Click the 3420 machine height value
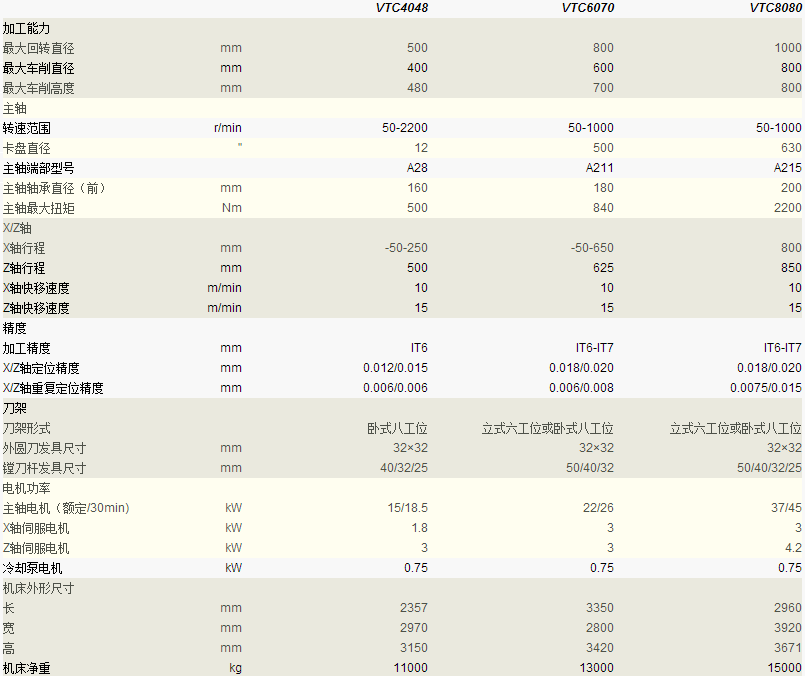Screen dimensions: 805x676 (600, 648)
